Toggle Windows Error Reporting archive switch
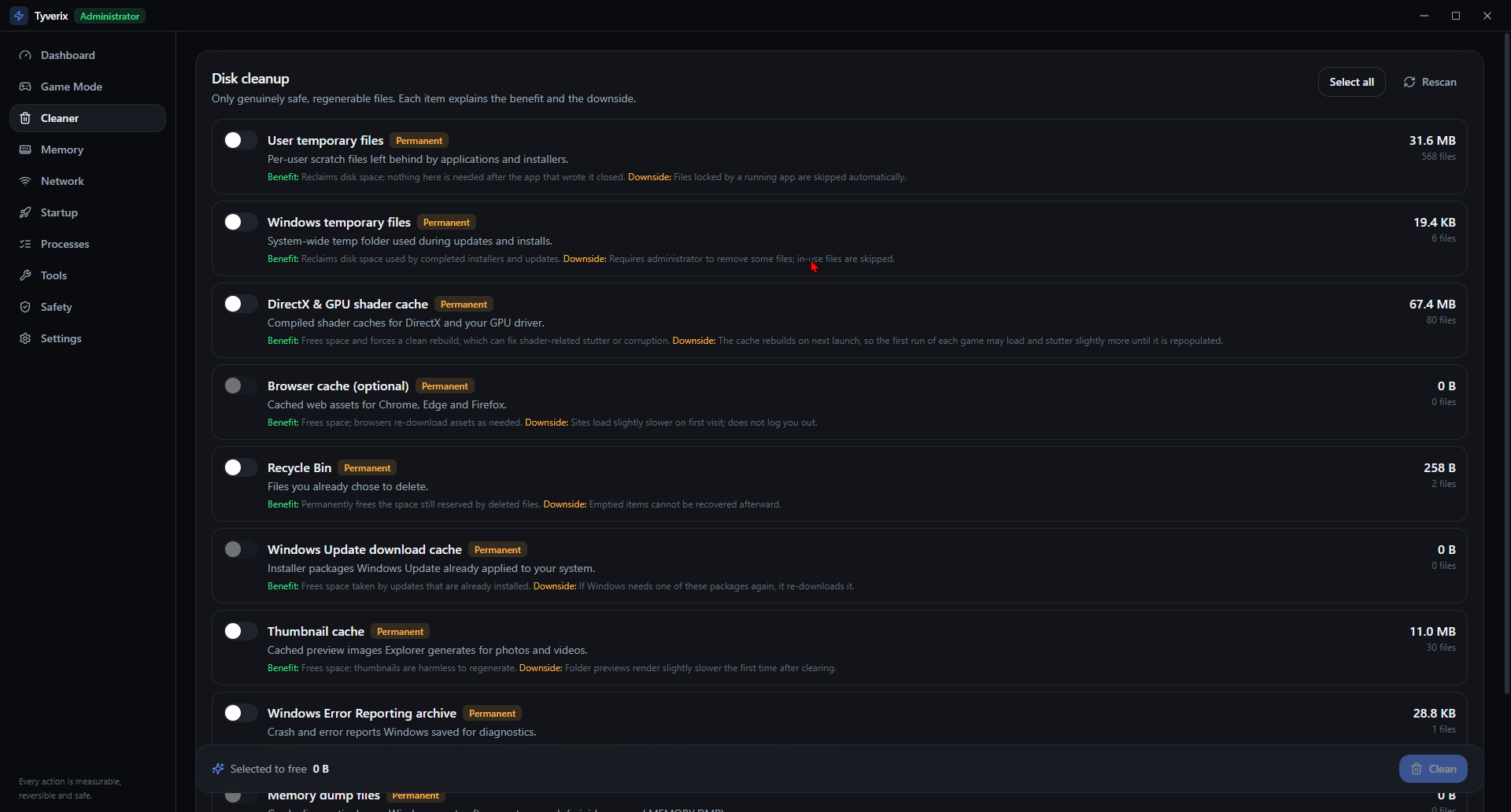 click(240, 713)
